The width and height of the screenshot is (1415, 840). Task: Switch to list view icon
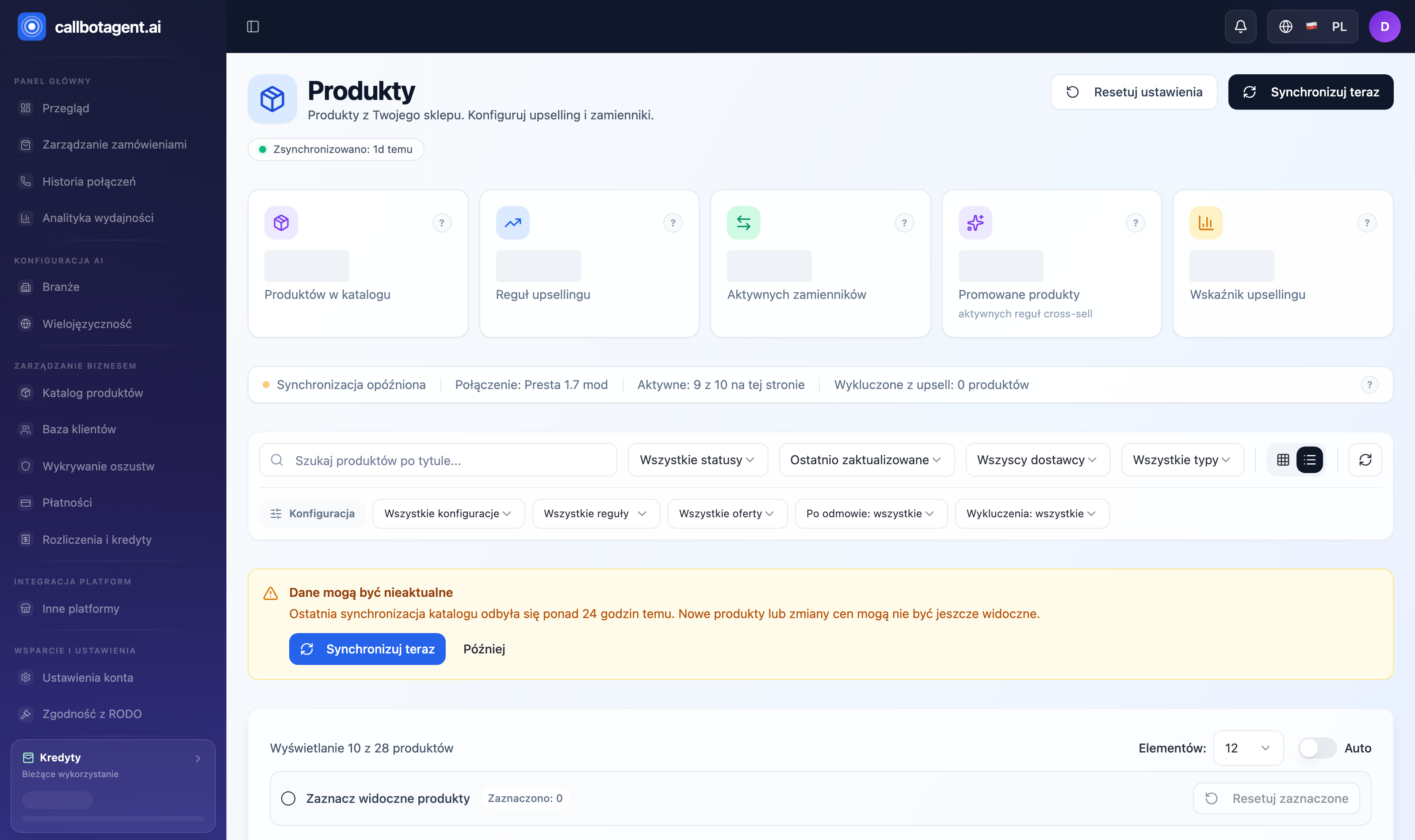click(x=1310, y=460)
